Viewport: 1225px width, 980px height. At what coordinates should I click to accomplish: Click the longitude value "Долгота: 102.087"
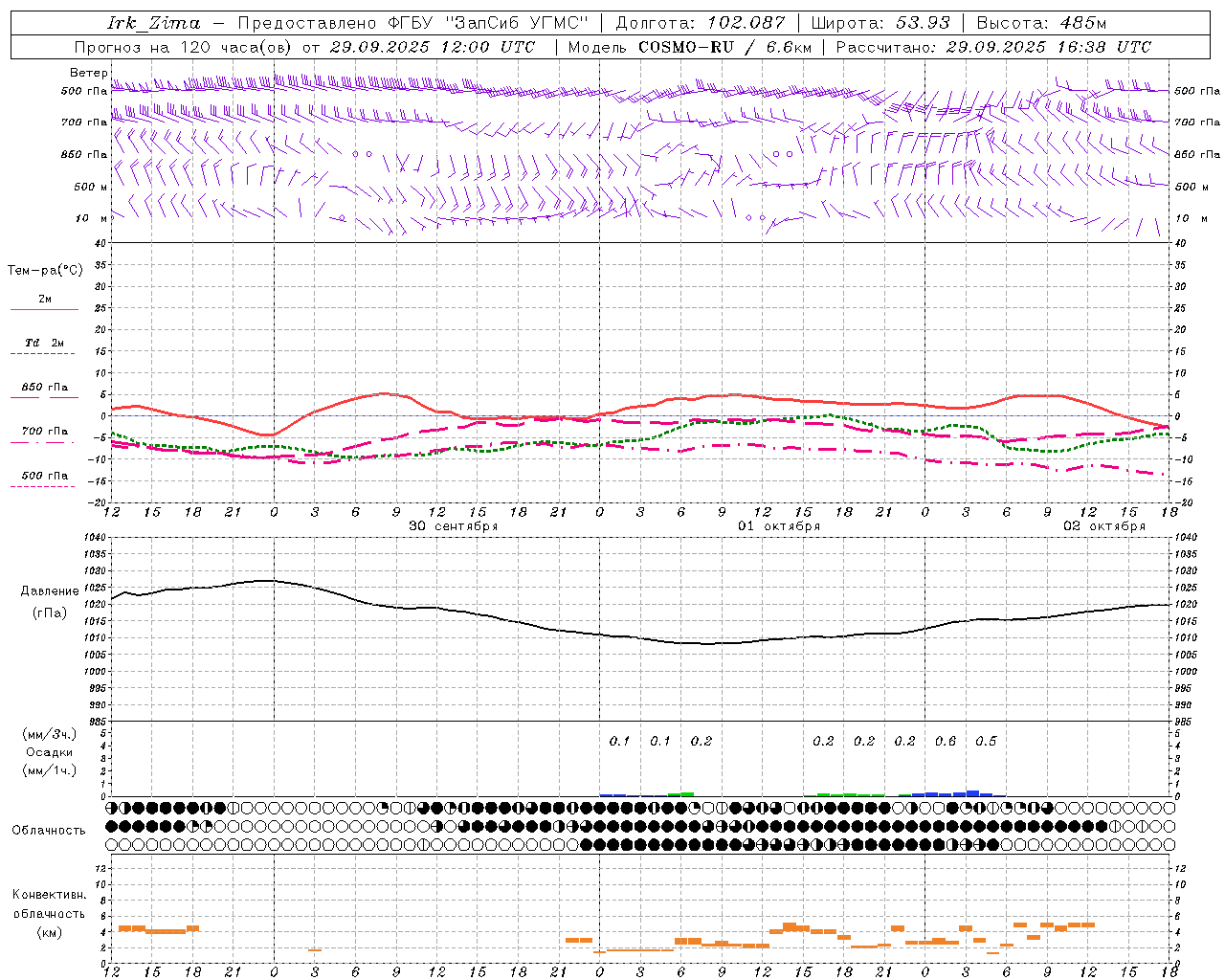[701, 24]
